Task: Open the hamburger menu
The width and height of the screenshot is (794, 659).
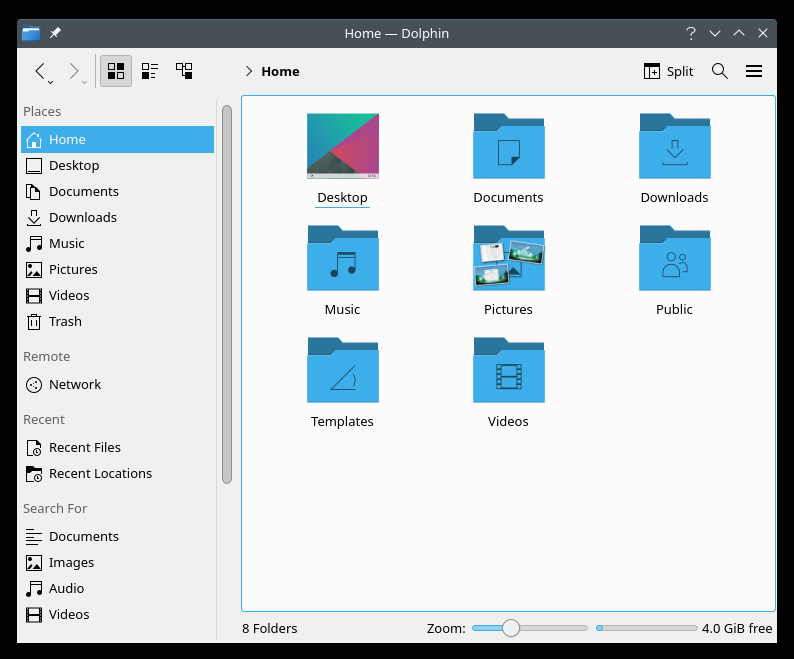Action: [754, 71]
